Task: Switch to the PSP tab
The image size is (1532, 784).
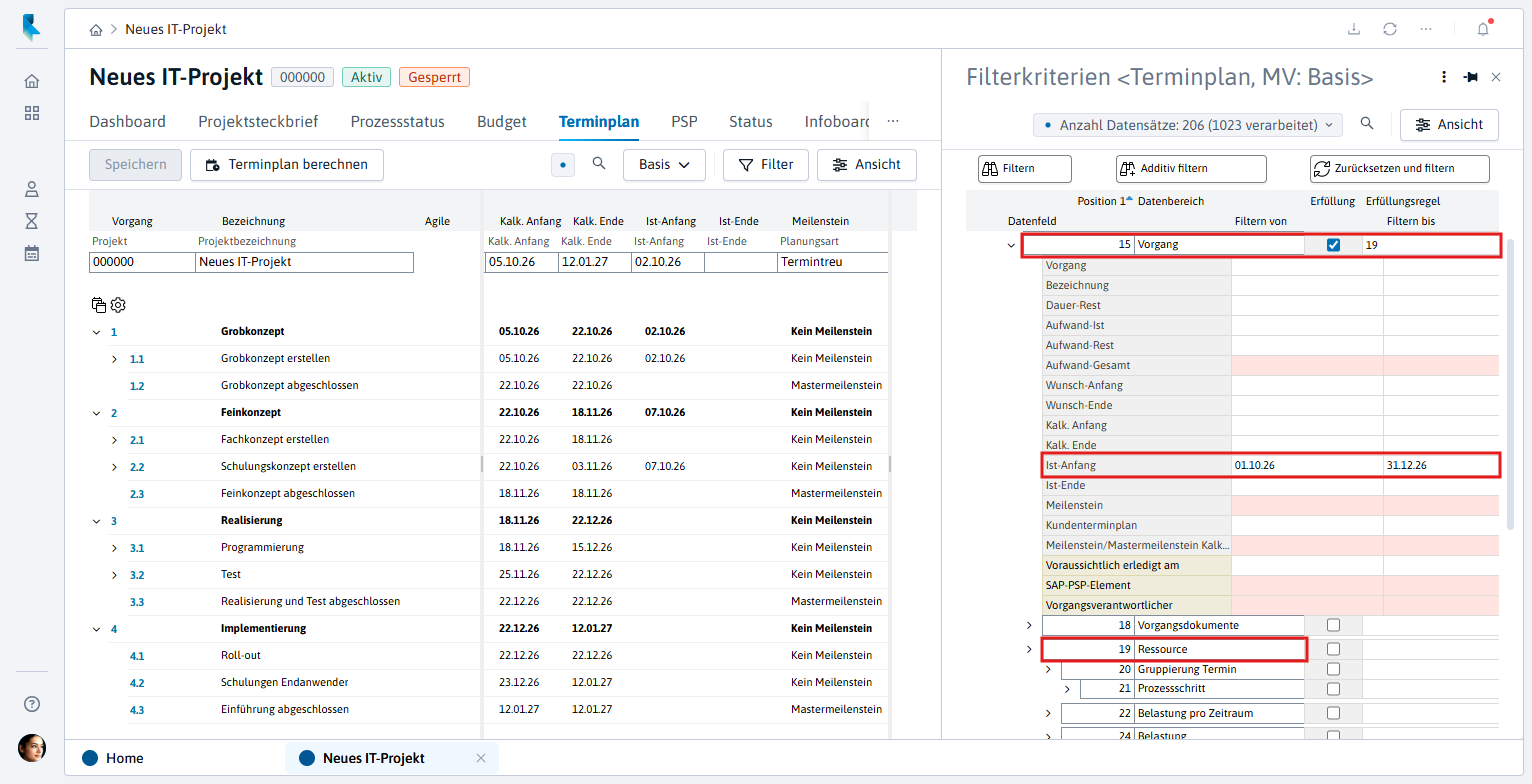Action: point(684,122)
